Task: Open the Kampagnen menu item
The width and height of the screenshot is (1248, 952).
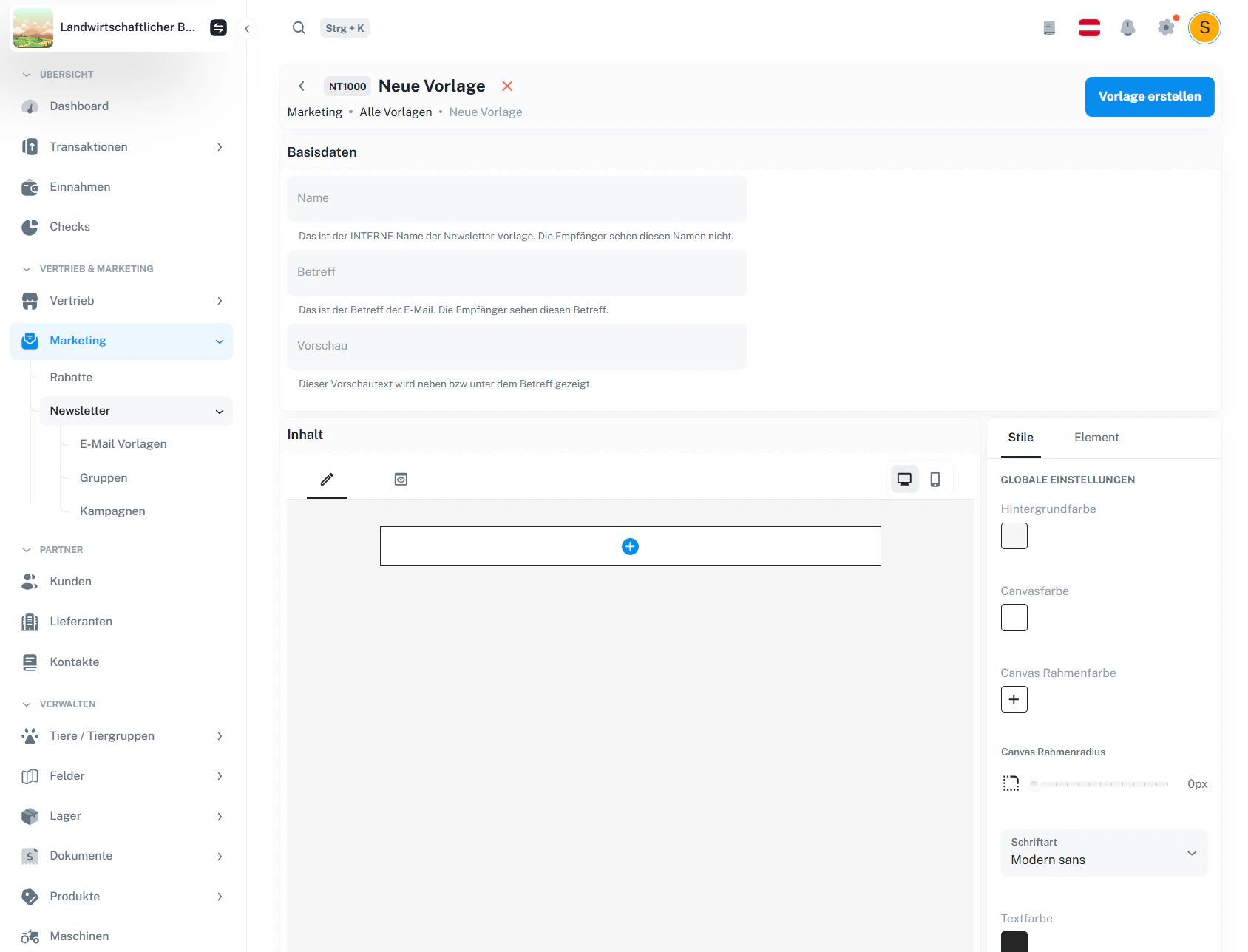Action: coord(112,511)
